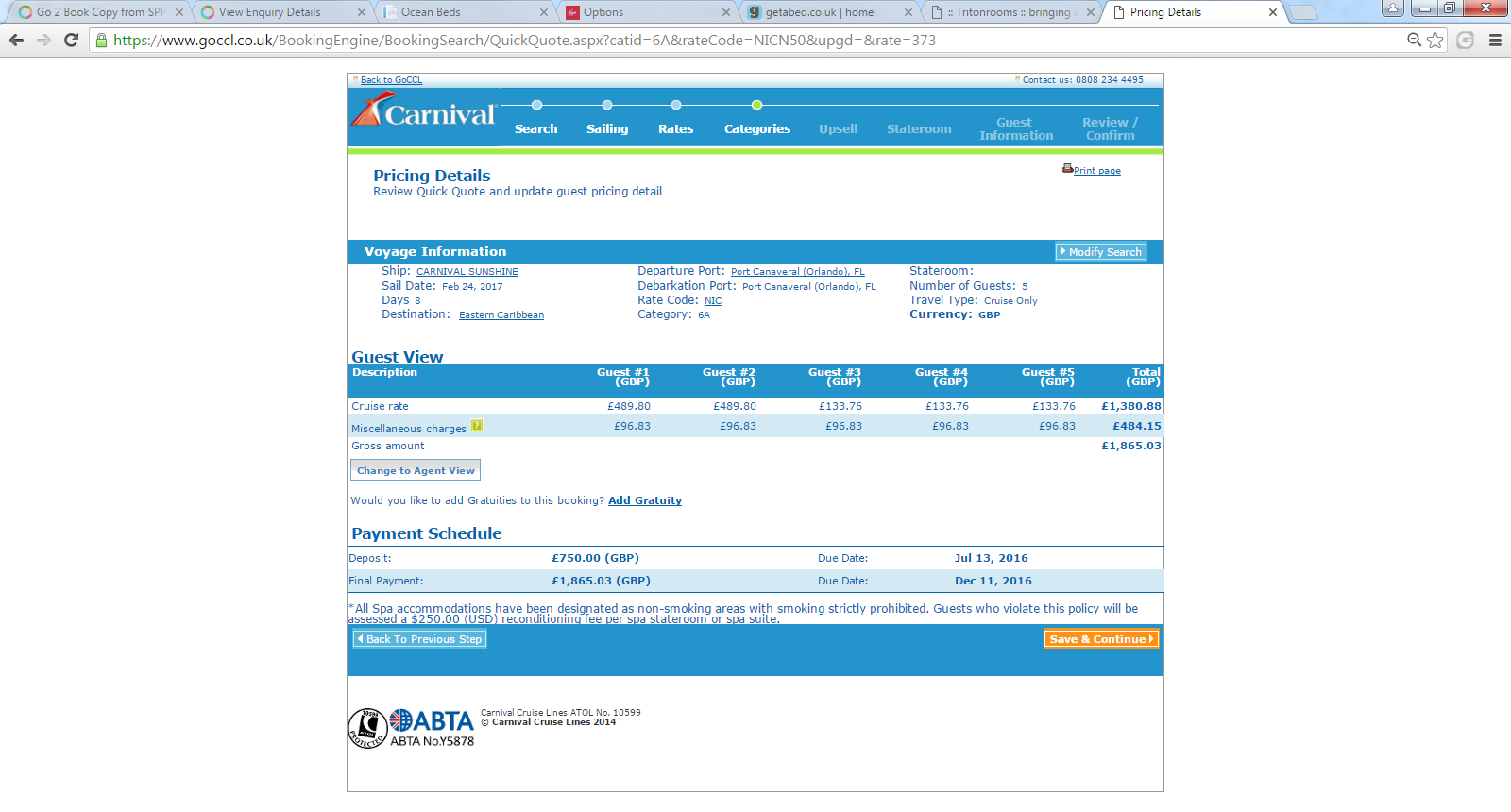The image size is (1511, 812).
Task: Click the gross amount £1,865.03 in Guest View
Action: click(x=1131, y=446)
